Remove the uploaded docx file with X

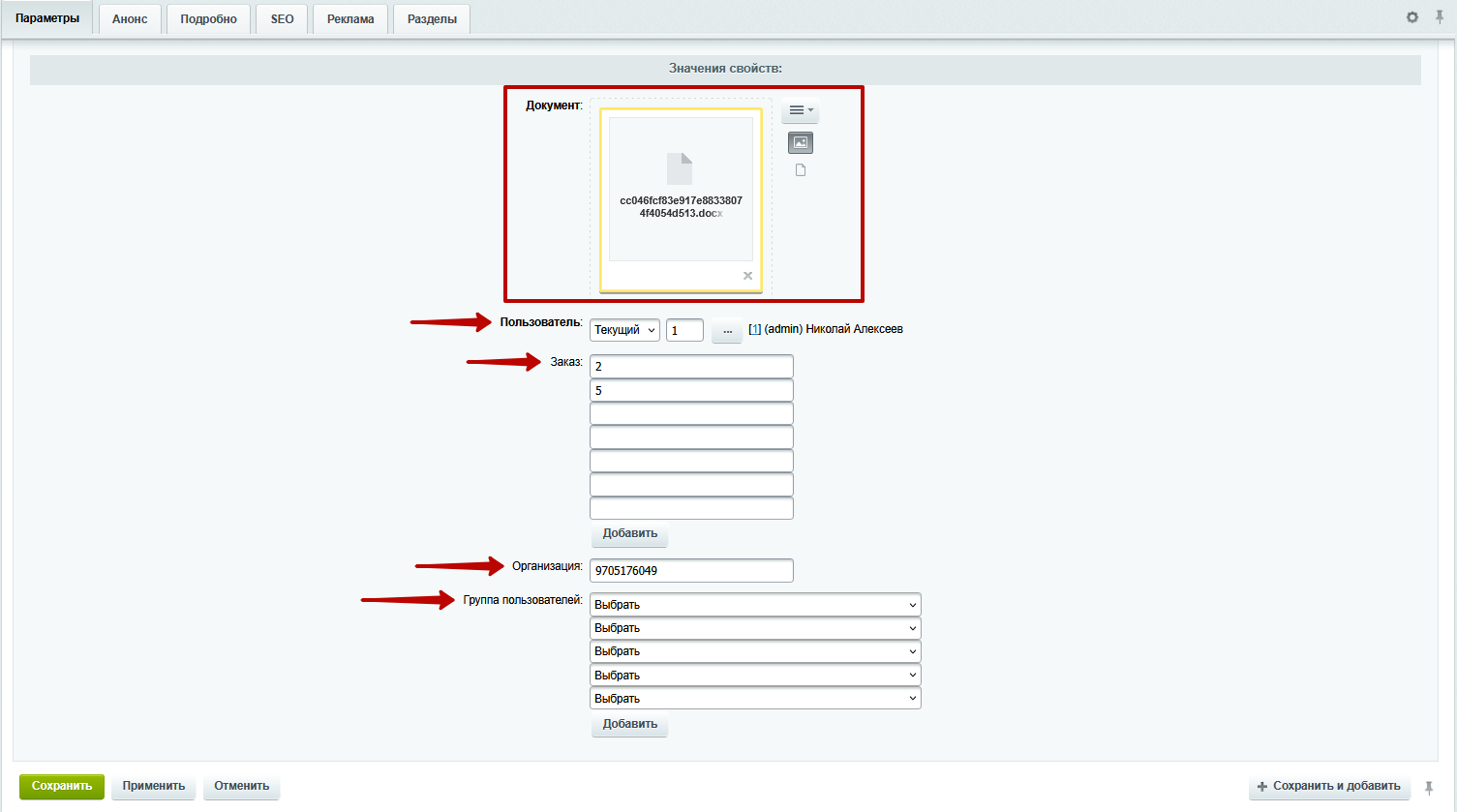click(x=747, y=276)
